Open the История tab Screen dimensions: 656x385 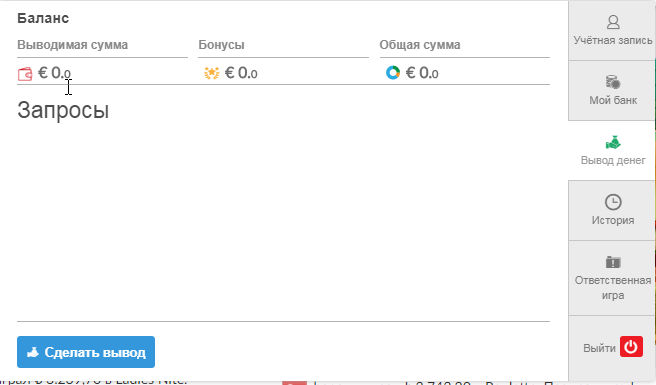click(612, 210)
